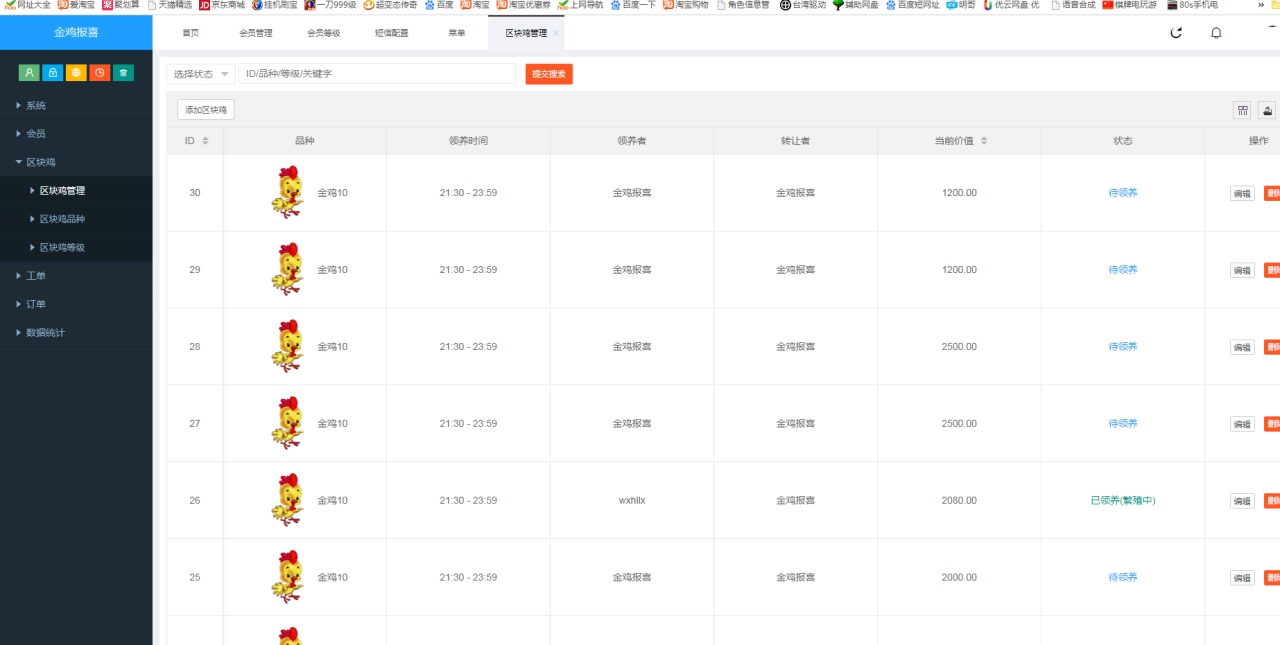Click the refresh icon in top bar
1280x645 pixels.
(x=1176, y=33)
